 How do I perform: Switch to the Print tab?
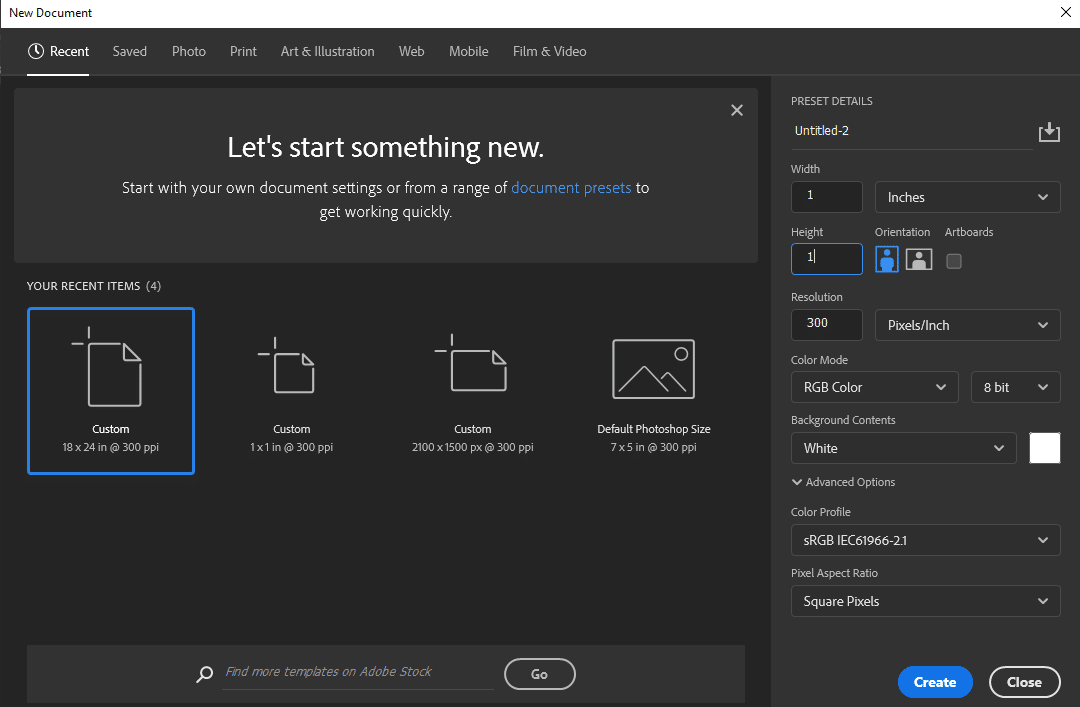[243, 51]
